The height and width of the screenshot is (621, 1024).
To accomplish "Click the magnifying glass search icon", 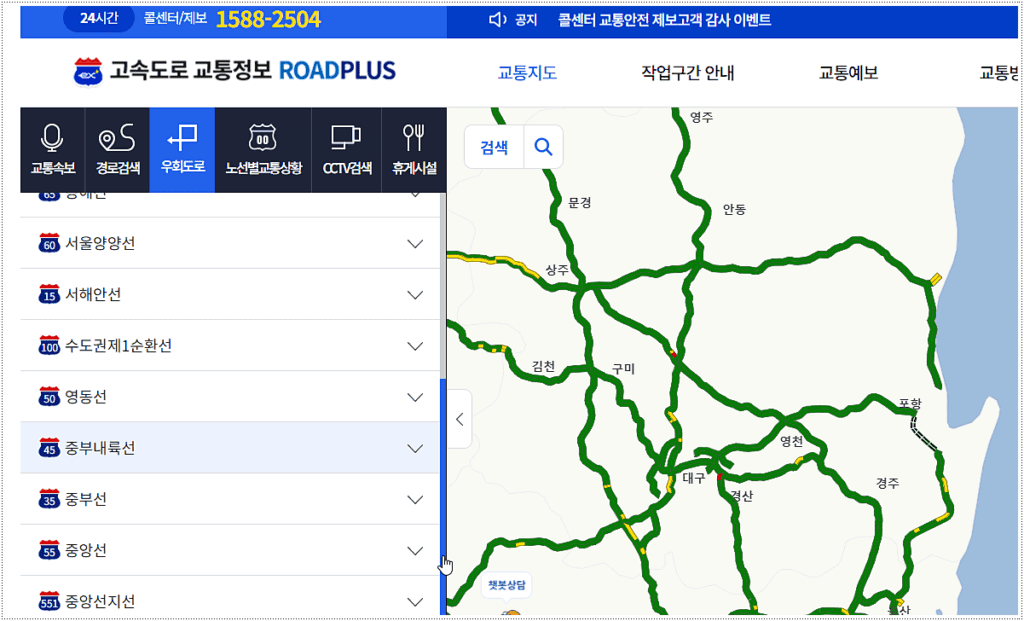I will pyautogui.click(x=543, y=147).
